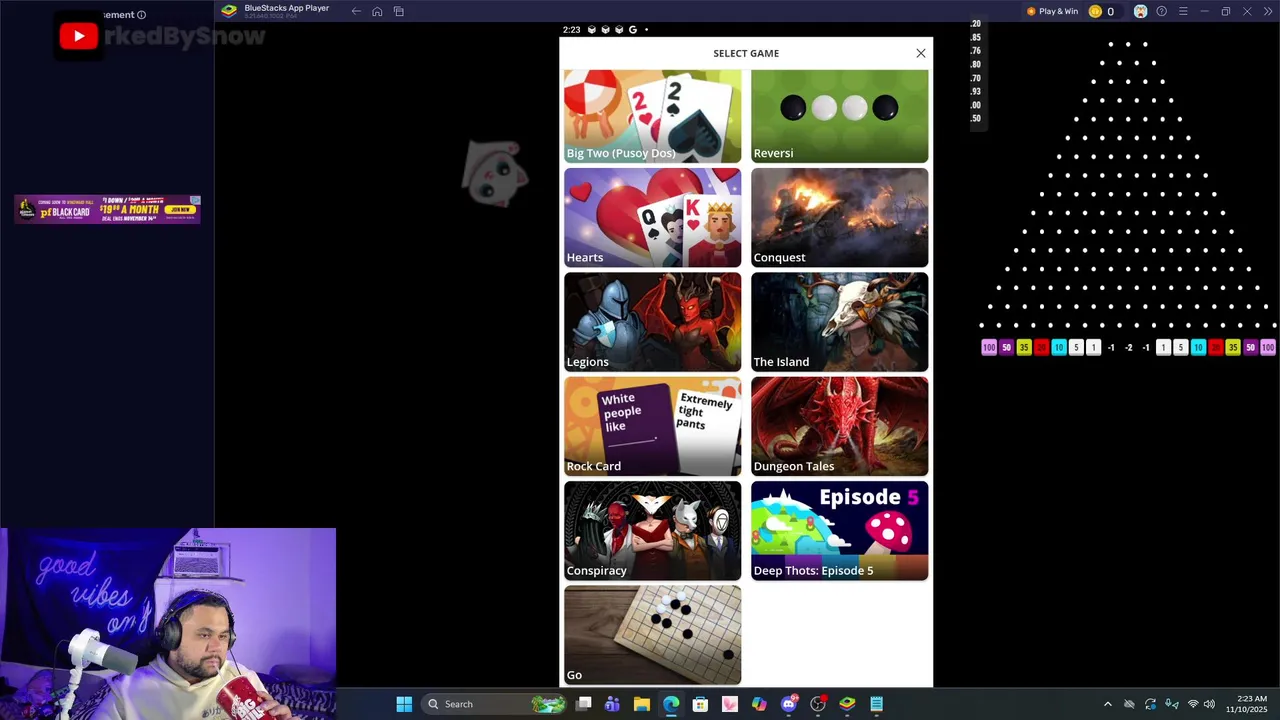Open File Explorer from taskbar
The width and height of the screenshot is (1280, 720).
642,704
